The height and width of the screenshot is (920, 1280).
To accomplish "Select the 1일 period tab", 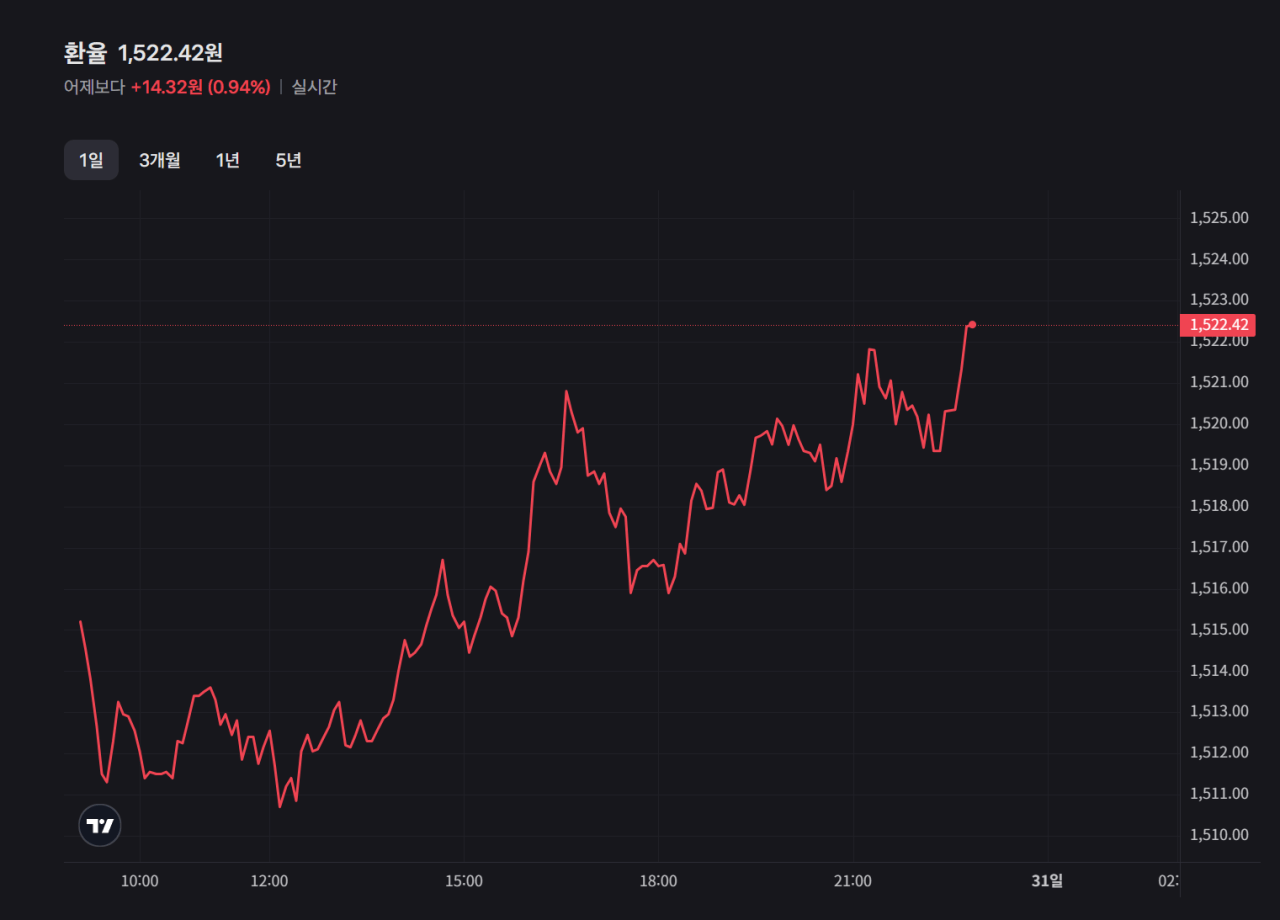I will click(x=91, y=160).
